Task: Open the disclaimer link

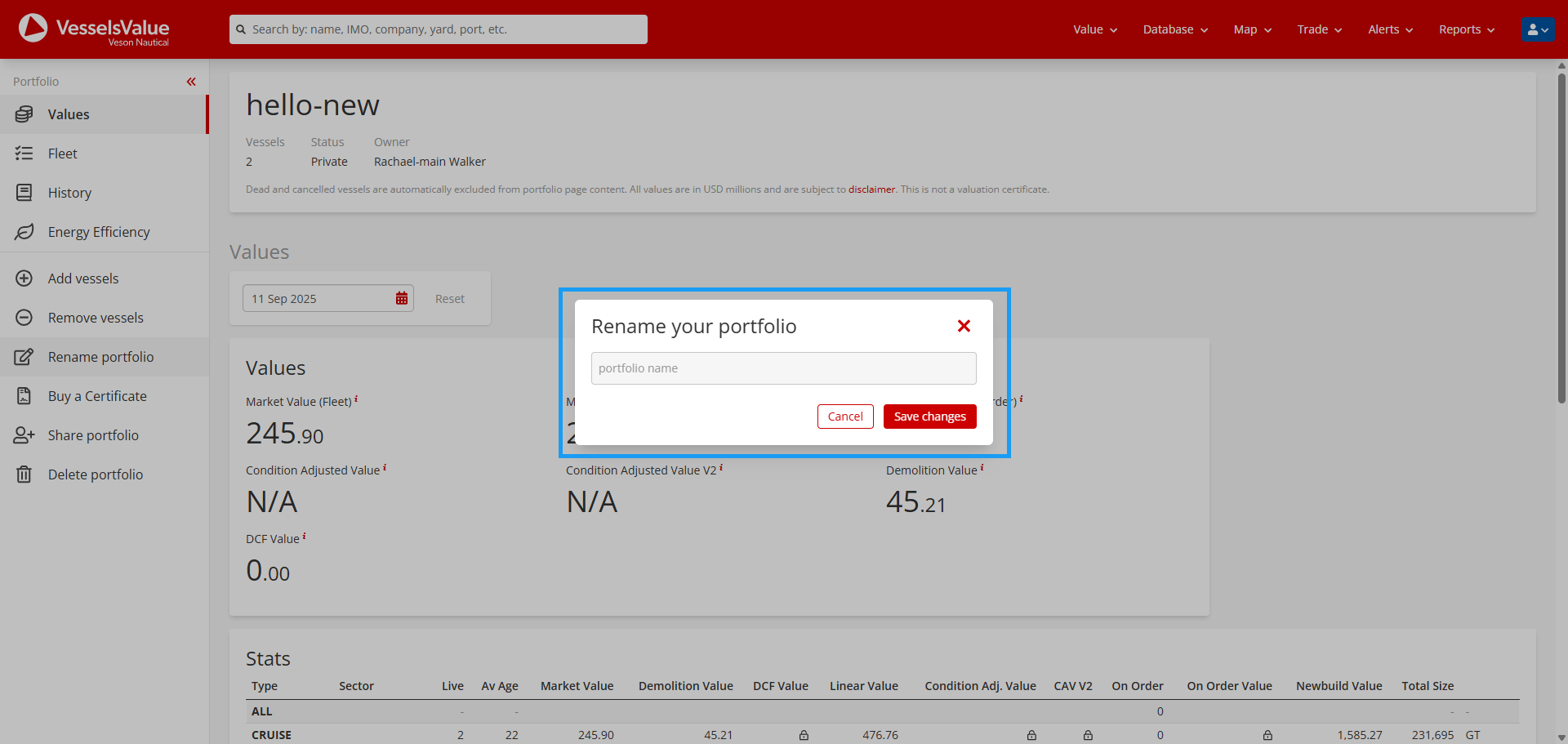Action: 871,189
